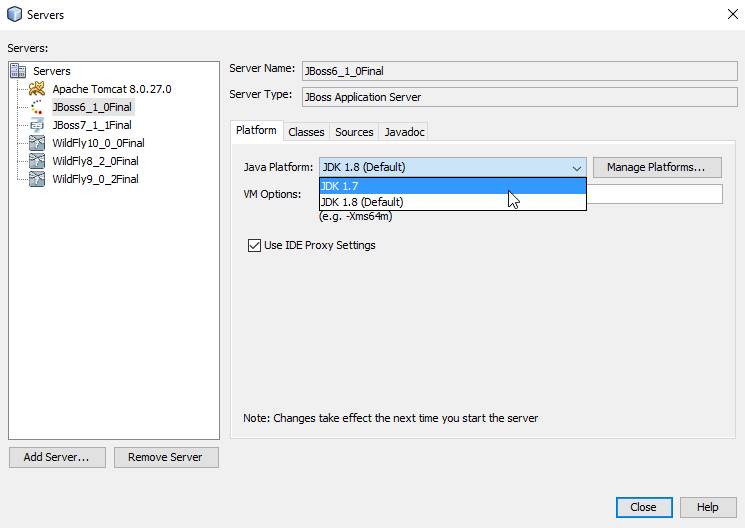The height and width of the screenshot is (528, 745).
Task: Click the JBoss6_1_0Final server icon
Action: tap(37, 107)
